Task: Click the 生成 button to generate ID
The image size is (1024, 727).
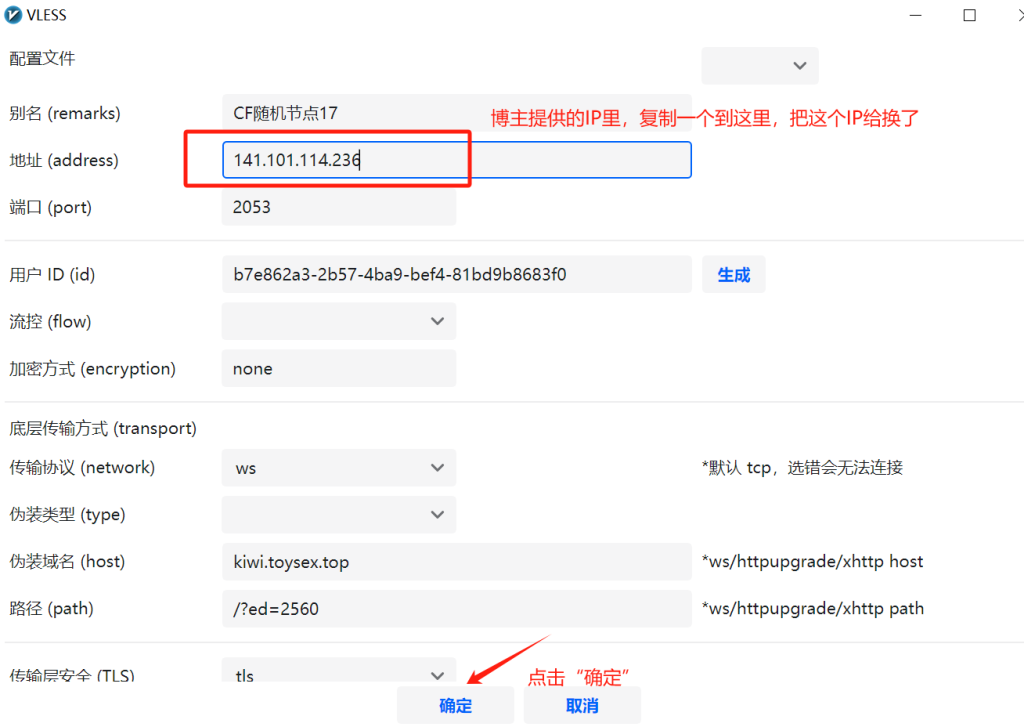Action: pyautogui.click(x=733, y=274)
